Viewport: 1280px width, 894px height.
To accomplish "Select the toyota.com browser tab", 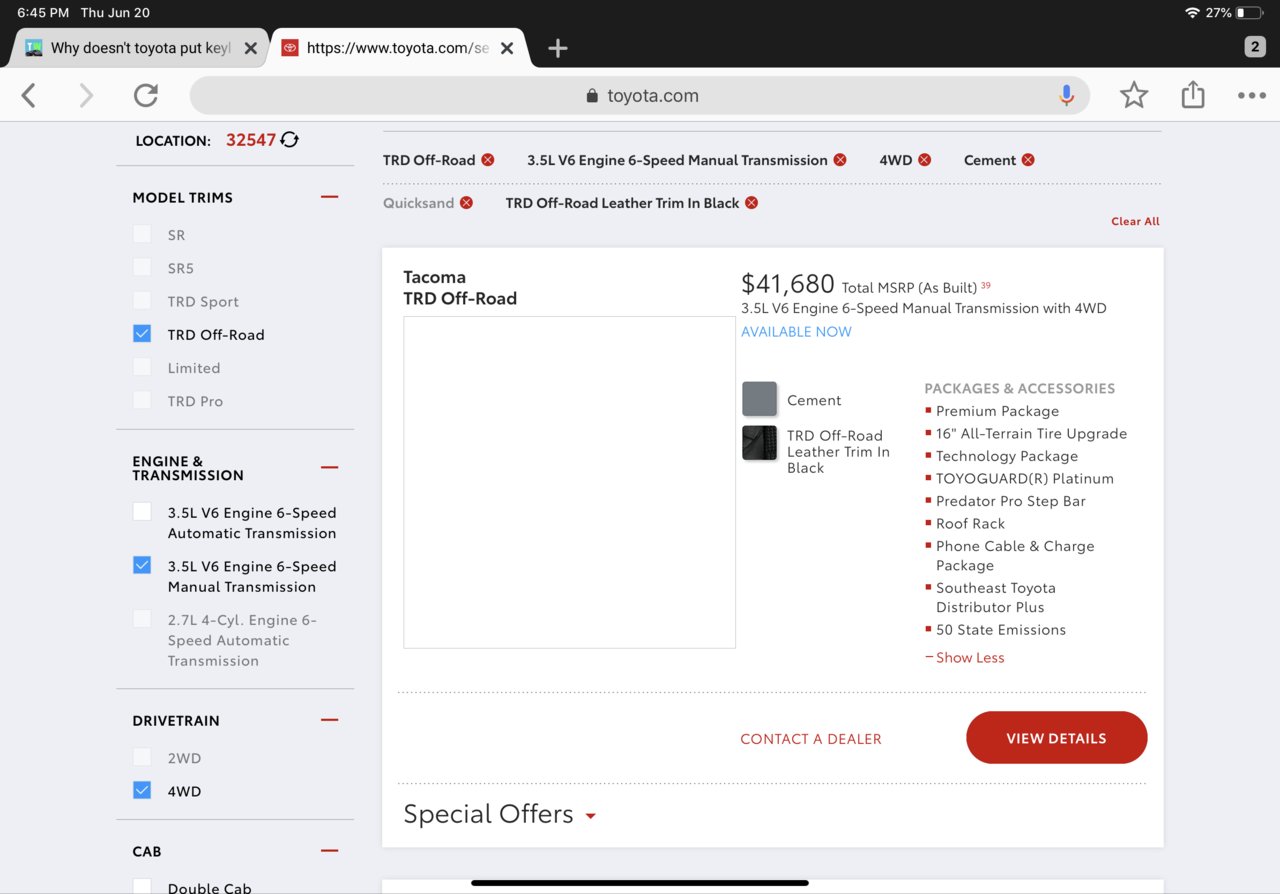I will click(398, 48).
